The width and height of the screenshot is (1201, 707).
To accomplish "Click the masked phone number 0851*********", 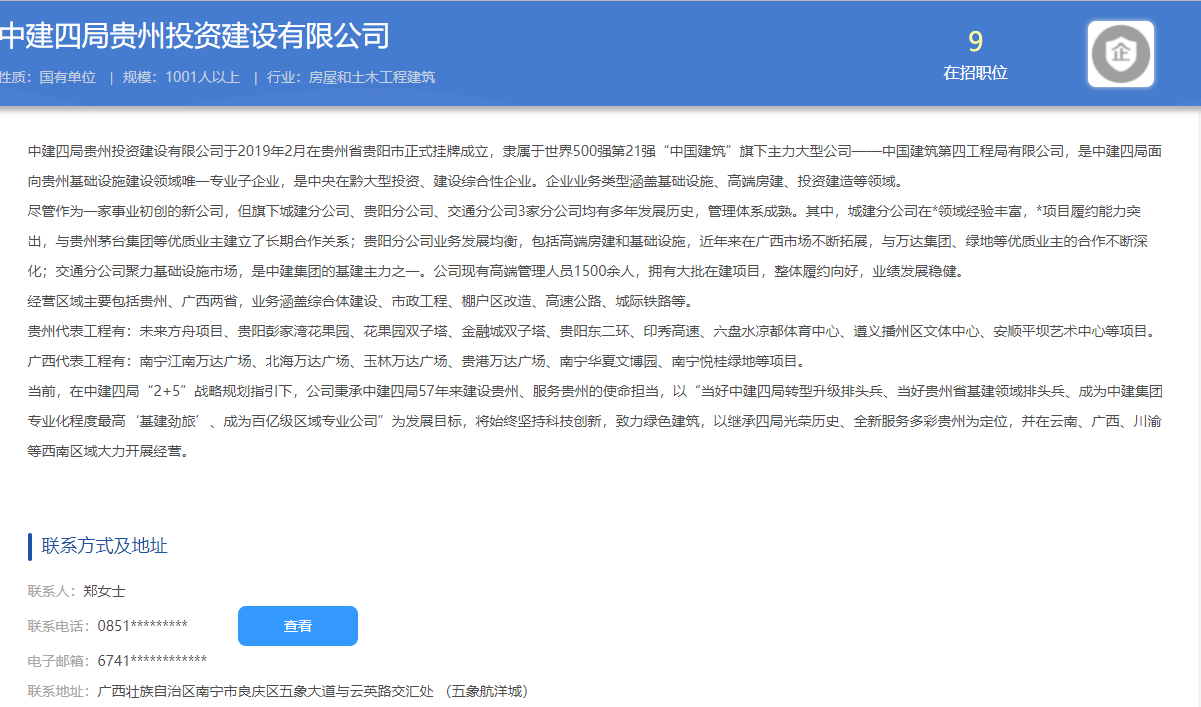I will 143,626.
